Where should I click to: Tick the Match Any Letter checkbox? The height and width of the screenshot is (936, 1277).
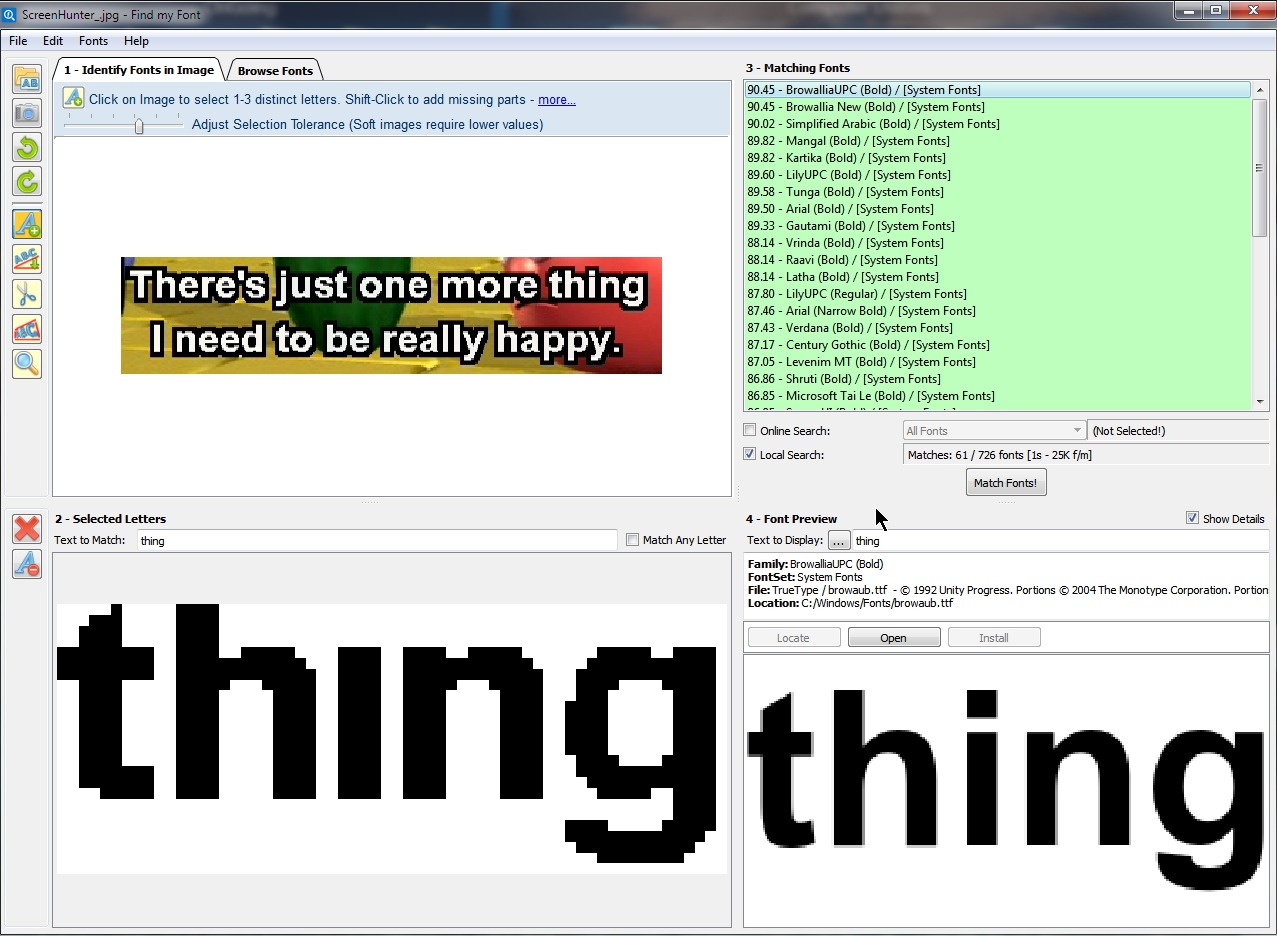coord(632,540)
